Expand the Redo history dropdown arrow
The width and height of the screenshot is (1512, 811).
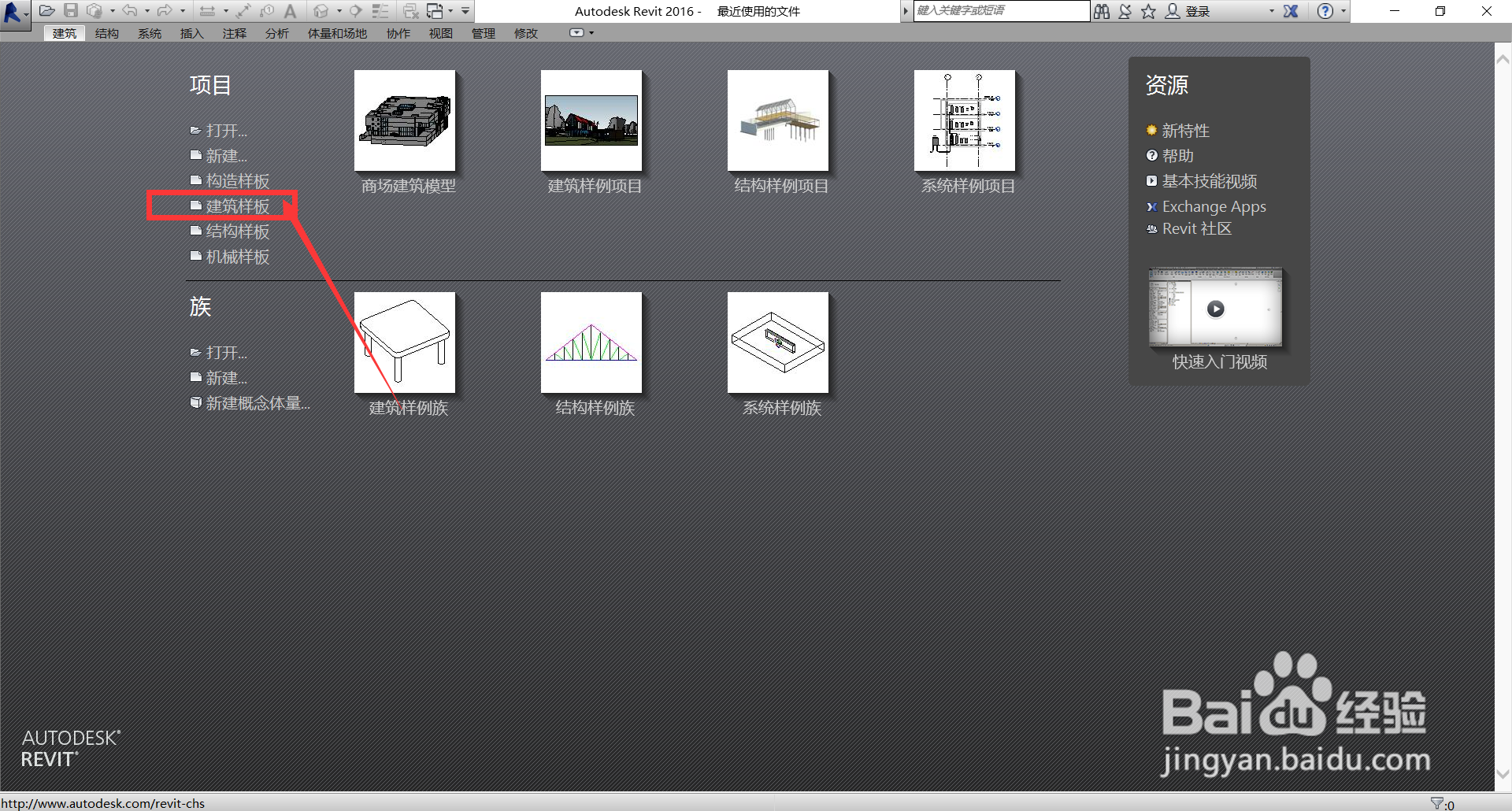[183, 11]
